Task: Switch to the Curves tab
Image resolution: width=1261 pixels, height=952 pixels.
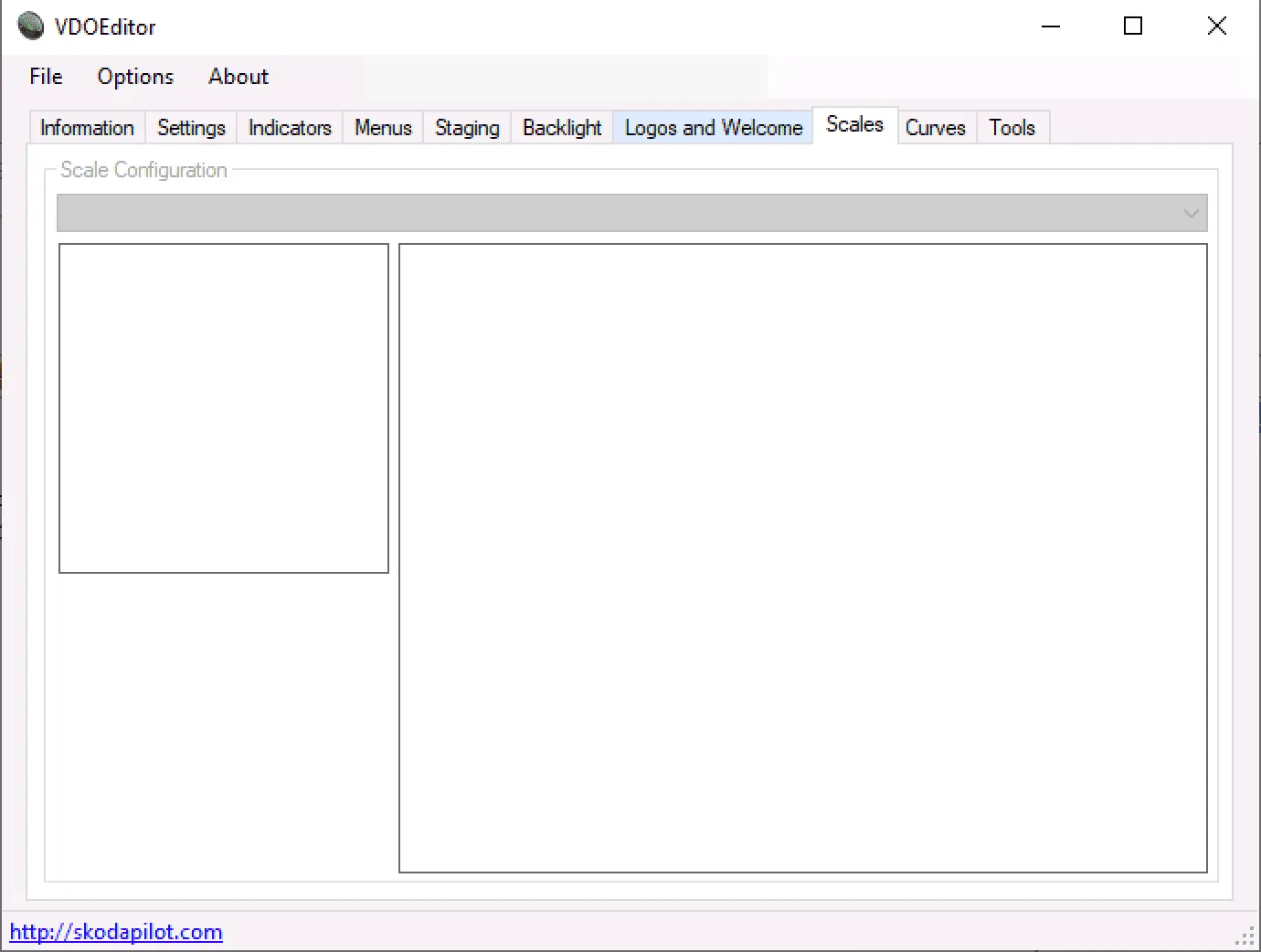Action: (x=936, y=128)
